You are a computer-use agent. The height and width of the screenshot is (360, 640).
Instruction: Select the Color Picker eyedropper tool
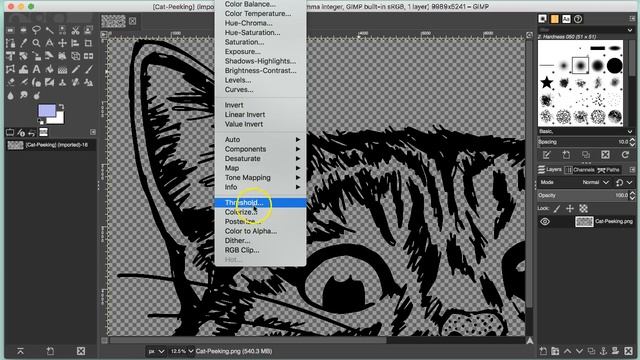tap(23, 43)
